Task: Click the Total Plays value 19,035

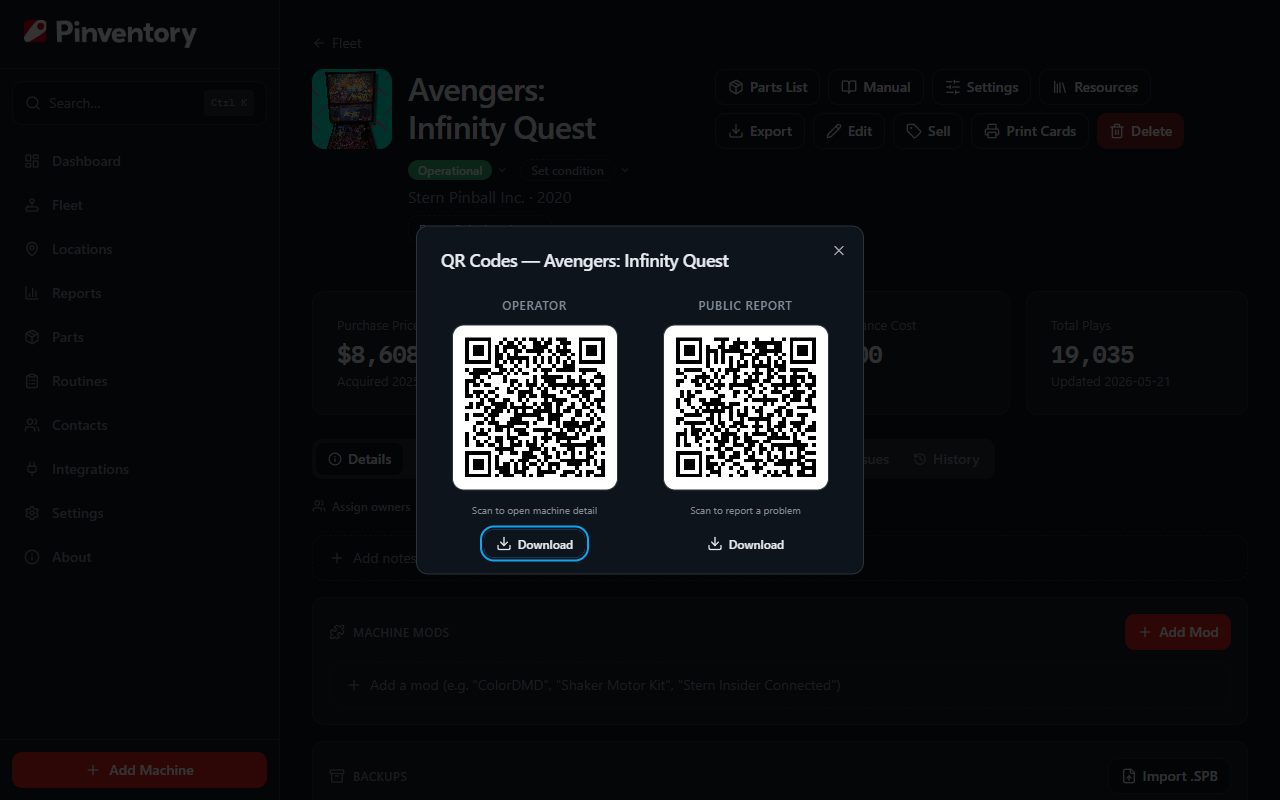Action: point(1092,354)
